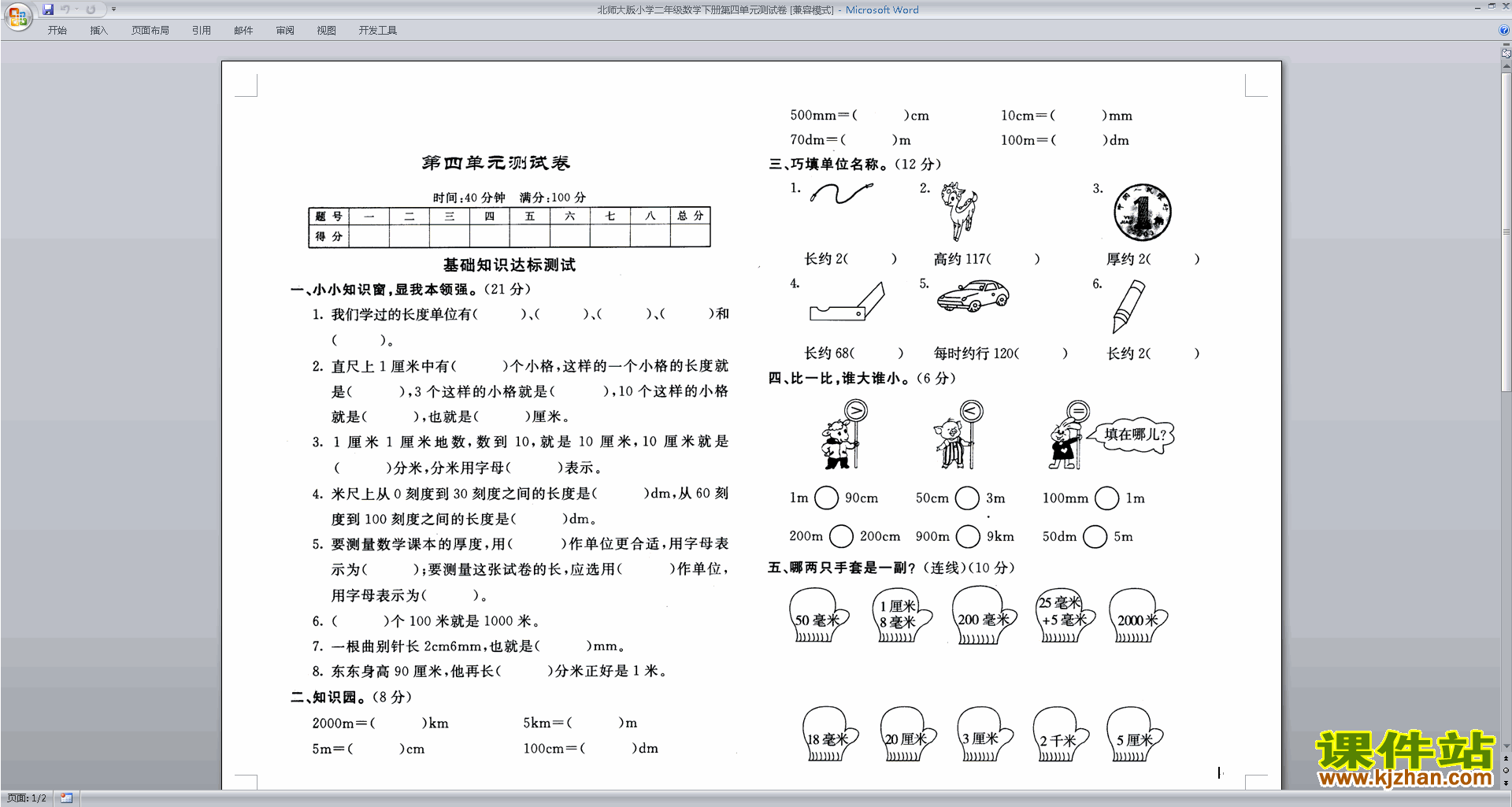Click the speech bubble 填在哪儿?
This screenshot has height=807, width=1512.
1131,435
